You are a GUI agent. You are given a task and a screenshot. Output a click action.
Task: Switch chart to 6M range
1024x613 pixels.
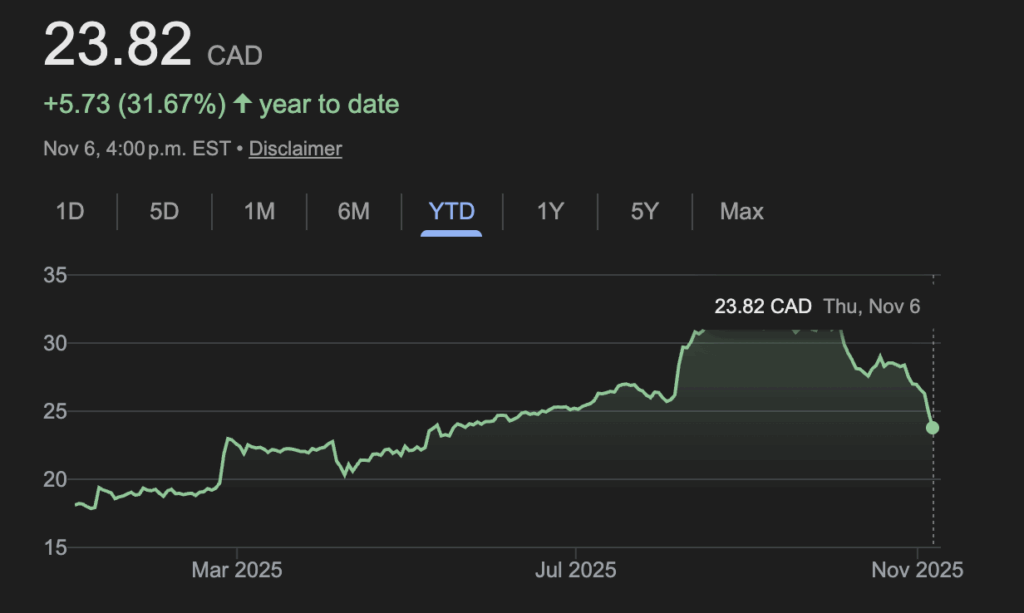click(x=353, y=212)
